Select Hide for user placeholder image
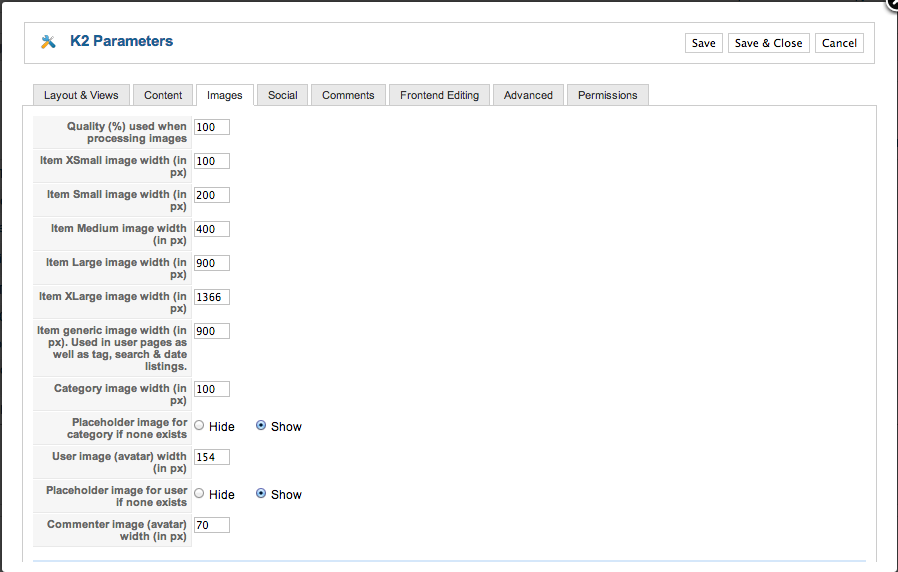The image size is (898, 572). tap(199, 494)
